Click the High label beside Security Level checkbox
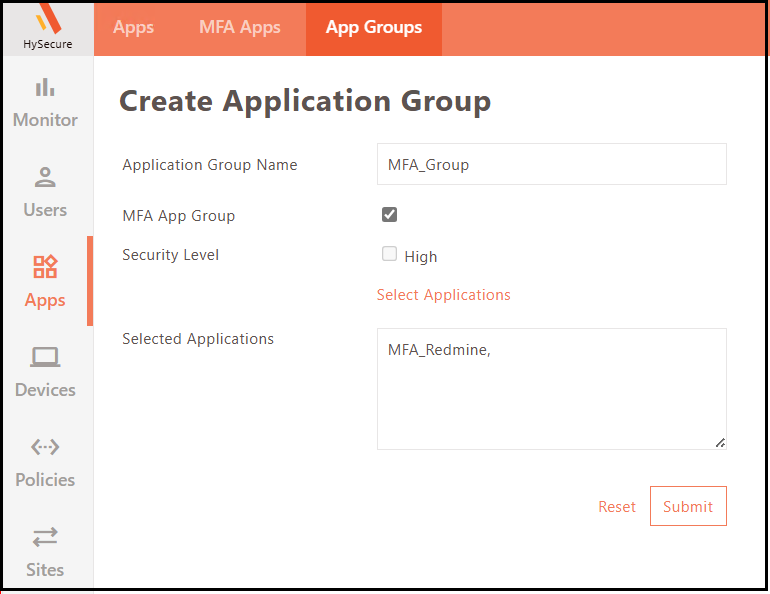770x594 pixels. (x=421, y=257)
